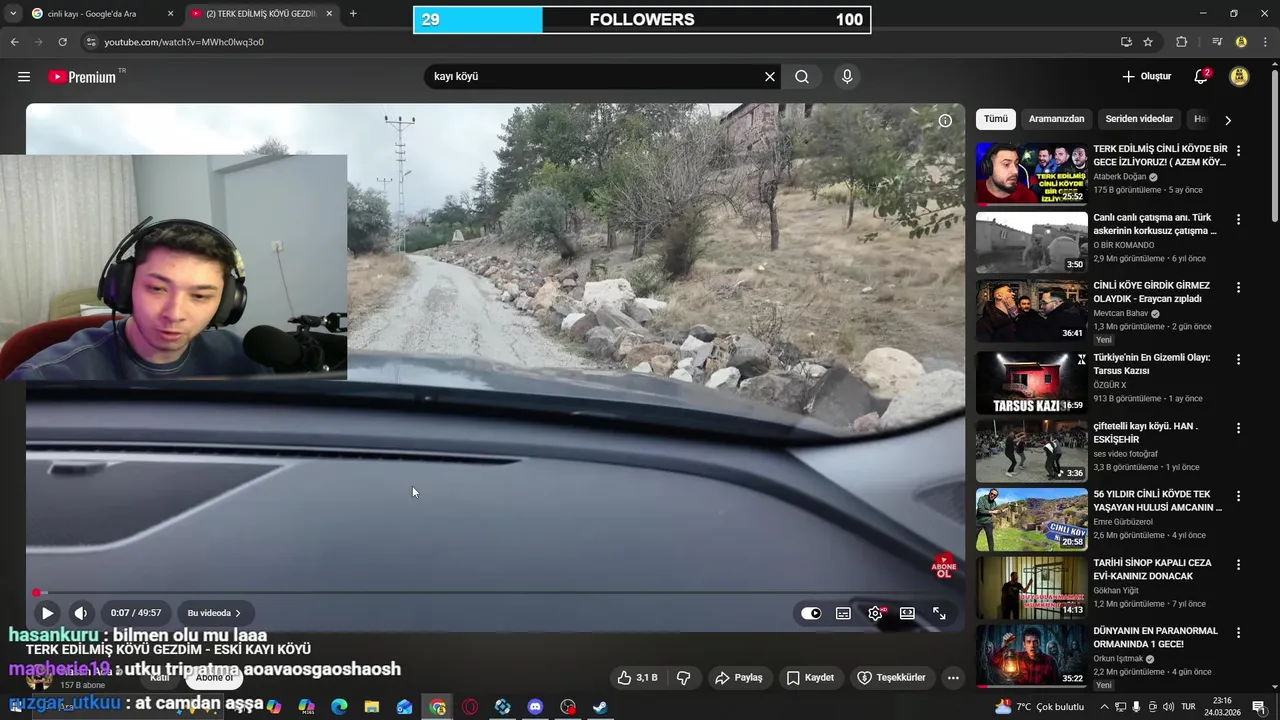
Task: Open Mevtcan Bahav channel link
Action: pyautogui.click(x=1120, y=313)
